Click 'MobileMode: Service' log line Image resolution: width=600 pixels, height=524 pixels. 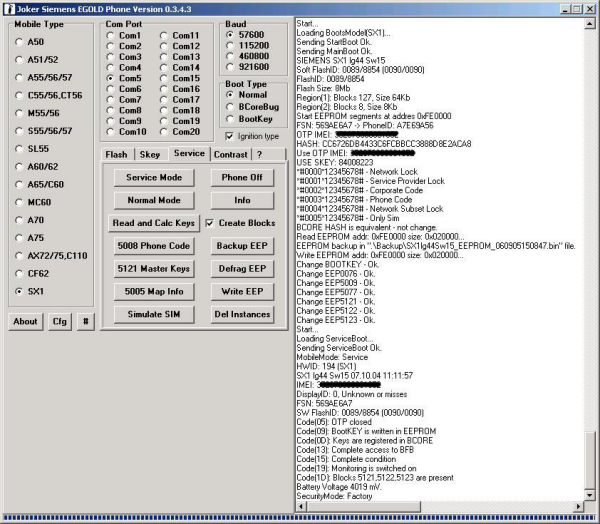click(x=332, y=357)
